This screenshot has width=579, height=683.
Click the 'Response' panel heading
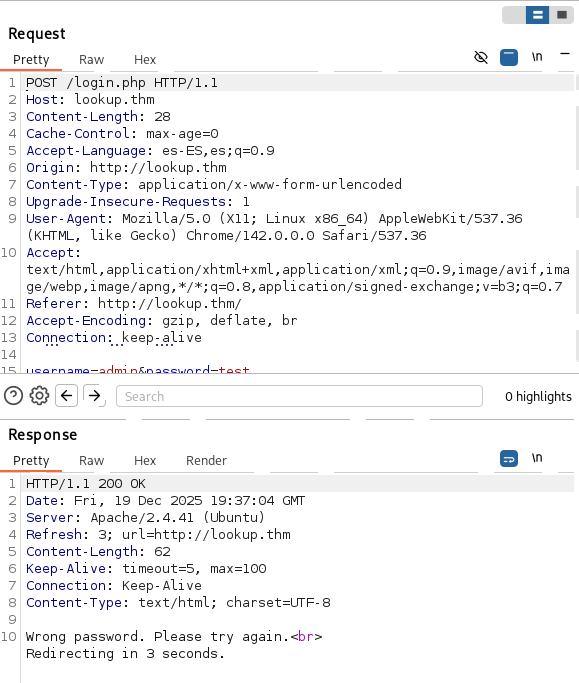pyautogui.click(x=43, y=435)
